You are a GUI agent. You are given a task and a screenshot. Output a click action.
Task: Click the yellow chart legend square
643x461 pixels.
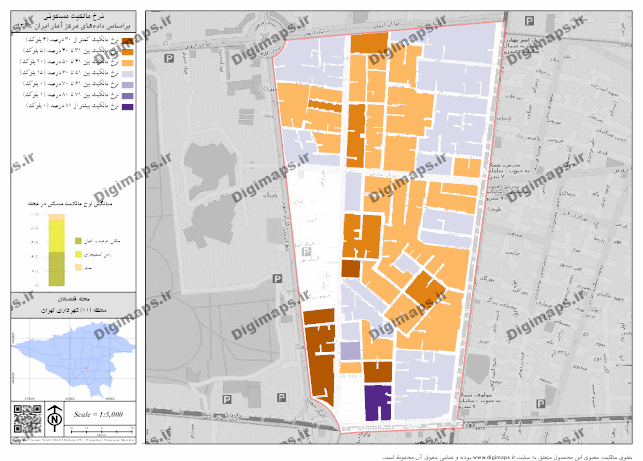[78, 254]
